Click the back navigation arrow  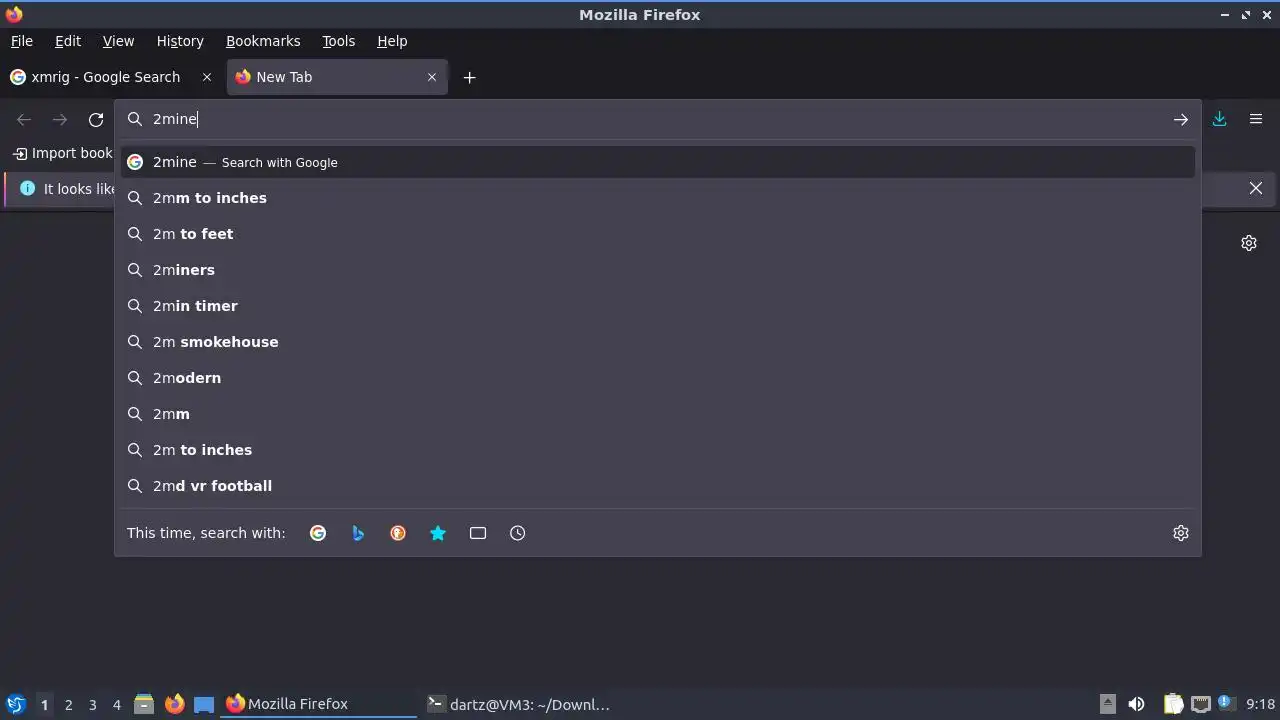coord(24,120)
